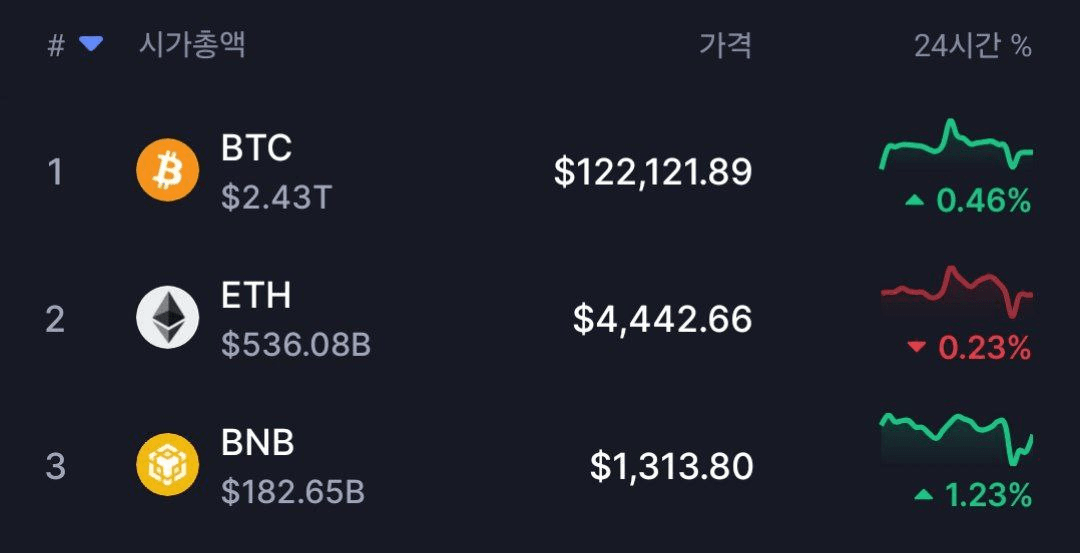Click the green up arrow beside 0.46%
The image size is (1080, 553).
pos(914,201)
